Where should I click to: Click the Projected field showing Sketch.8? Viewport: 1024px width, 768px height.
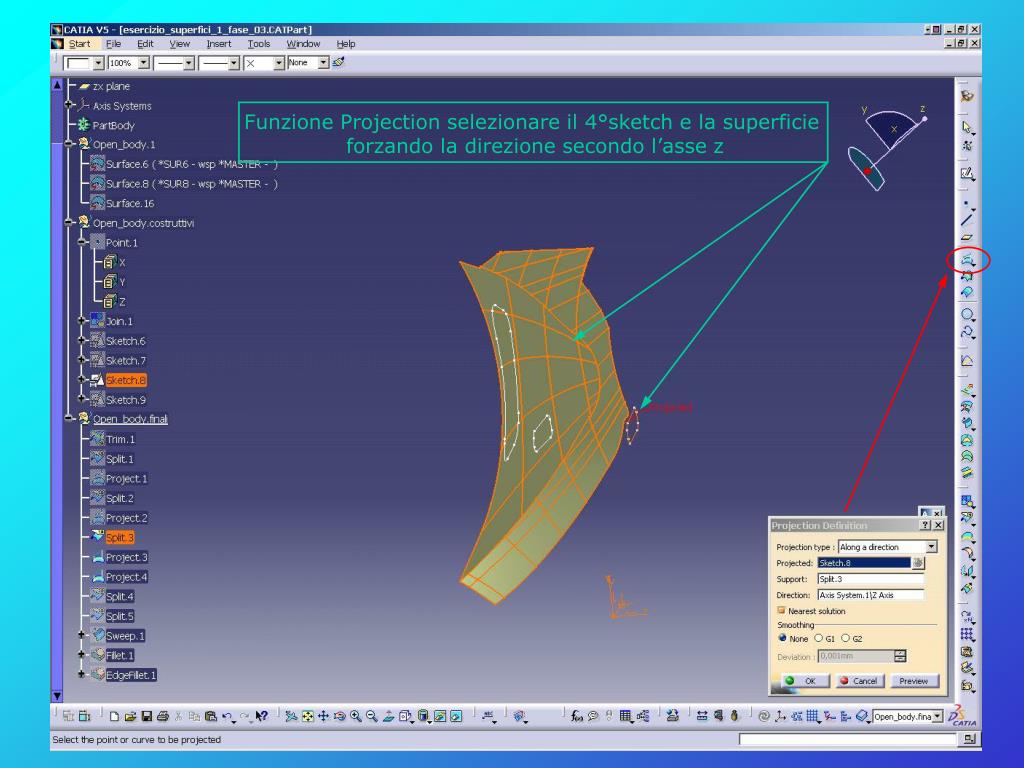pyautogui.click(x=864, y=563)
